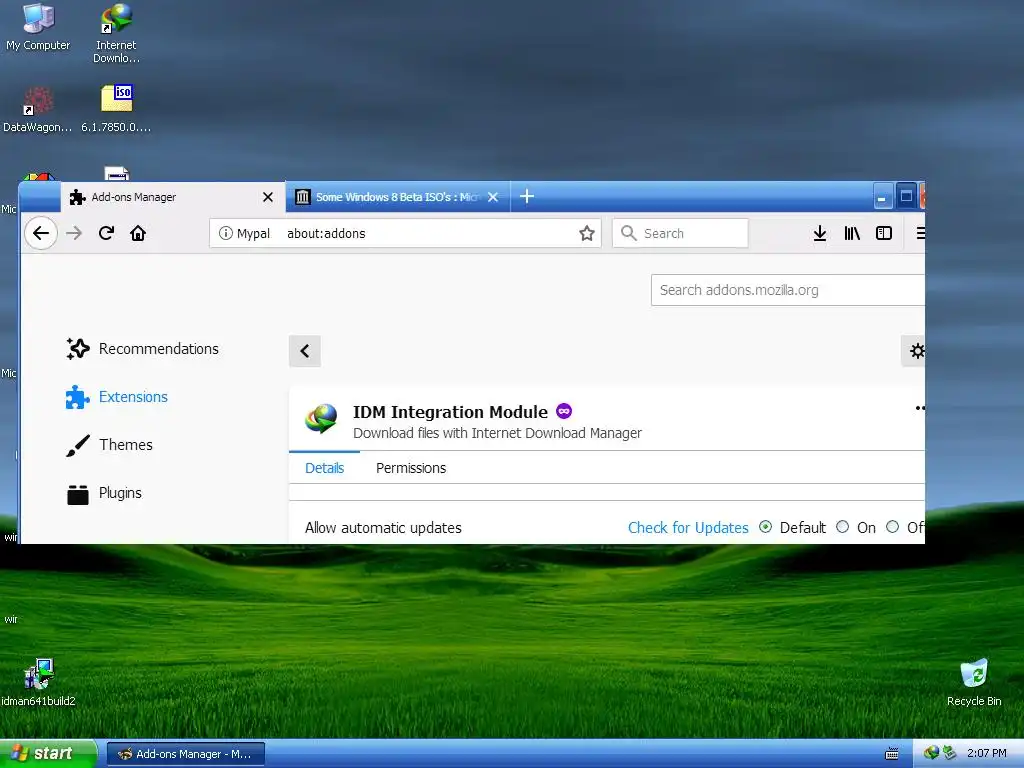Switch to the Details tab
The width and height of the screenshot is (1024, 768).
[324, 468]
